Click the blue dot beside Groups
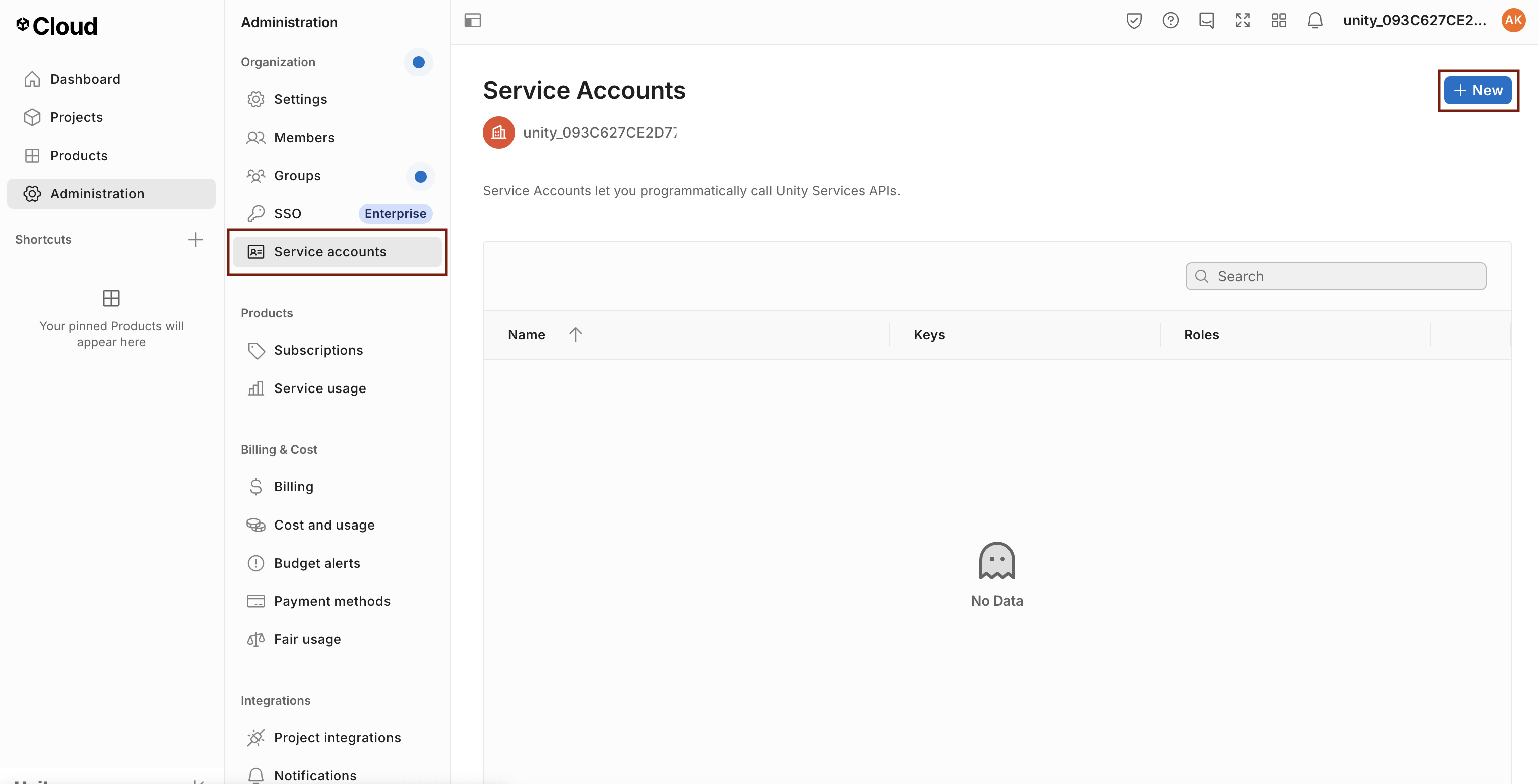The width and height of the screenshot is (1538, 784). pyautogui.click(x=420, y=176)
